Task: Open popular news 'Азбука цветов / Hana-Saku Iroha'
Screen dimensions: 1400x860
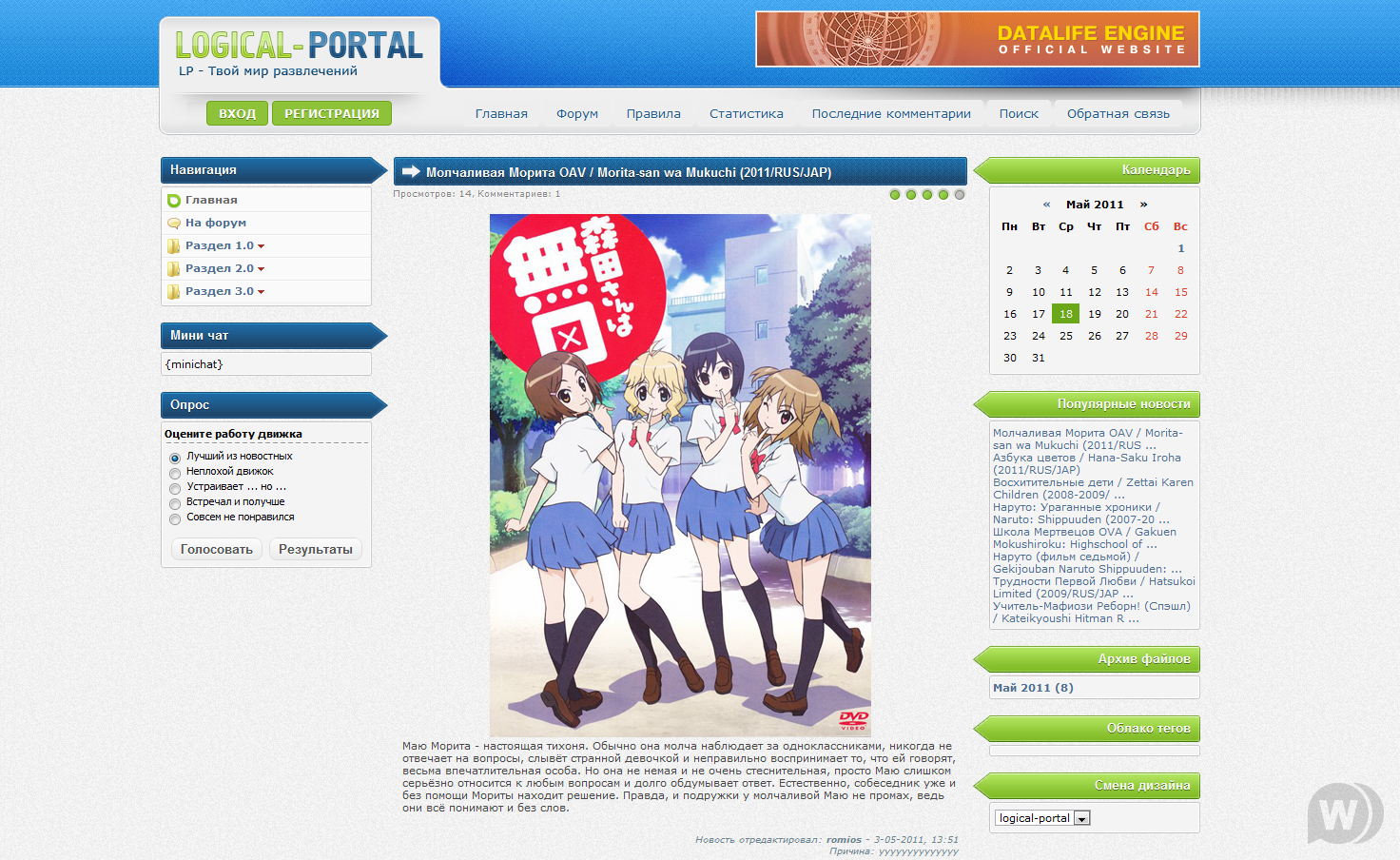Action: (x=1087, y=463)
